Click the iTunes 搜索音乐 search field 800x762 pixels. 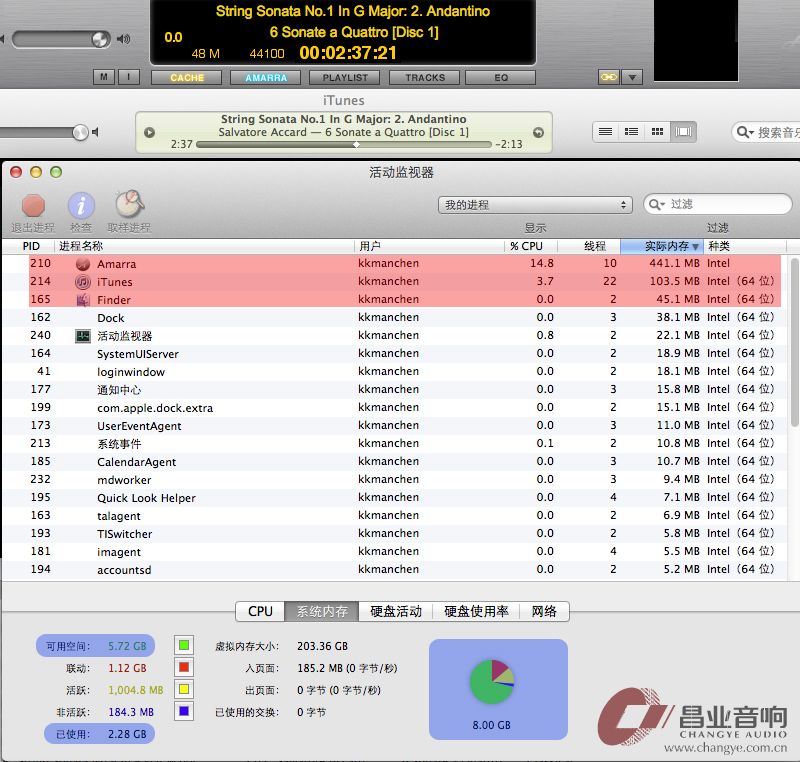[x=766, y=133]
